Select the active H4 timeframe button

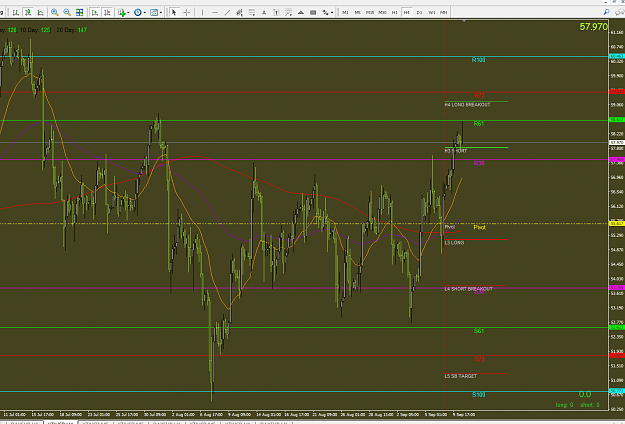pyautogui.click(x=407, y=12)
